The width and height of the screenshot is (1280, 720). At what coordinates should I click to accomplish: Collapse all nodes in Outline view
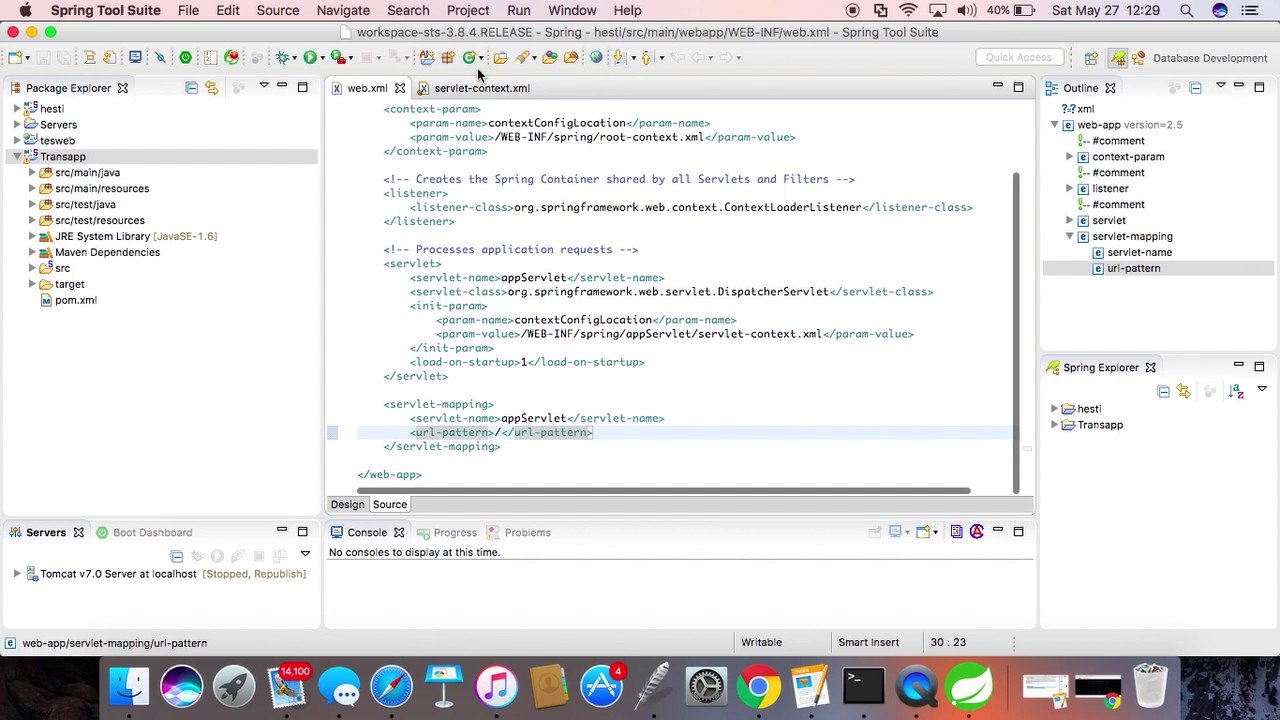(1195, 88)
